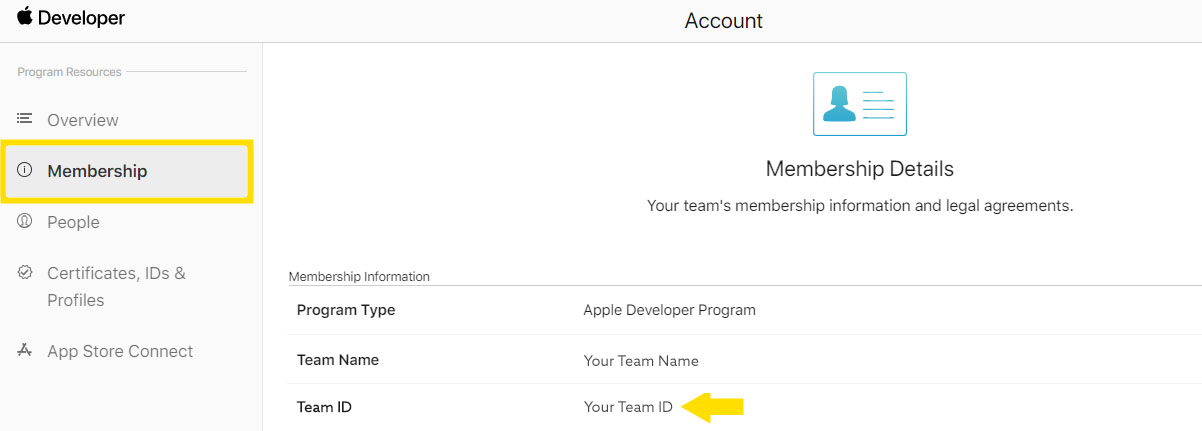Open Certificates, IDs & Profiles

point(116,286)
